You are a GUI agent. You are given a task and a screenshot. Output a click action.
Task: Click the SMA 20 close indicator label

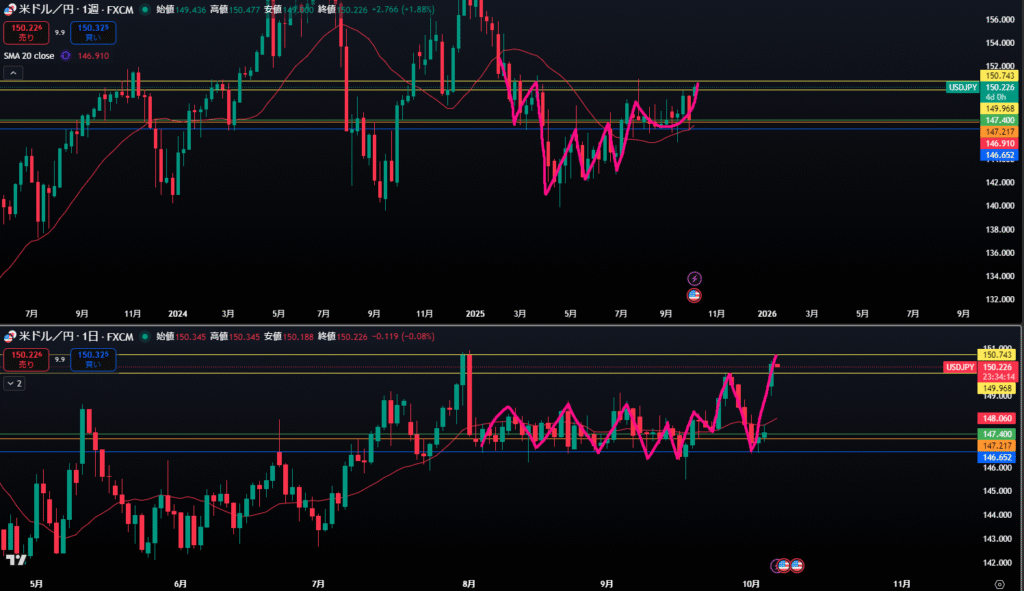pyautogui.click(x=30, y=56)
